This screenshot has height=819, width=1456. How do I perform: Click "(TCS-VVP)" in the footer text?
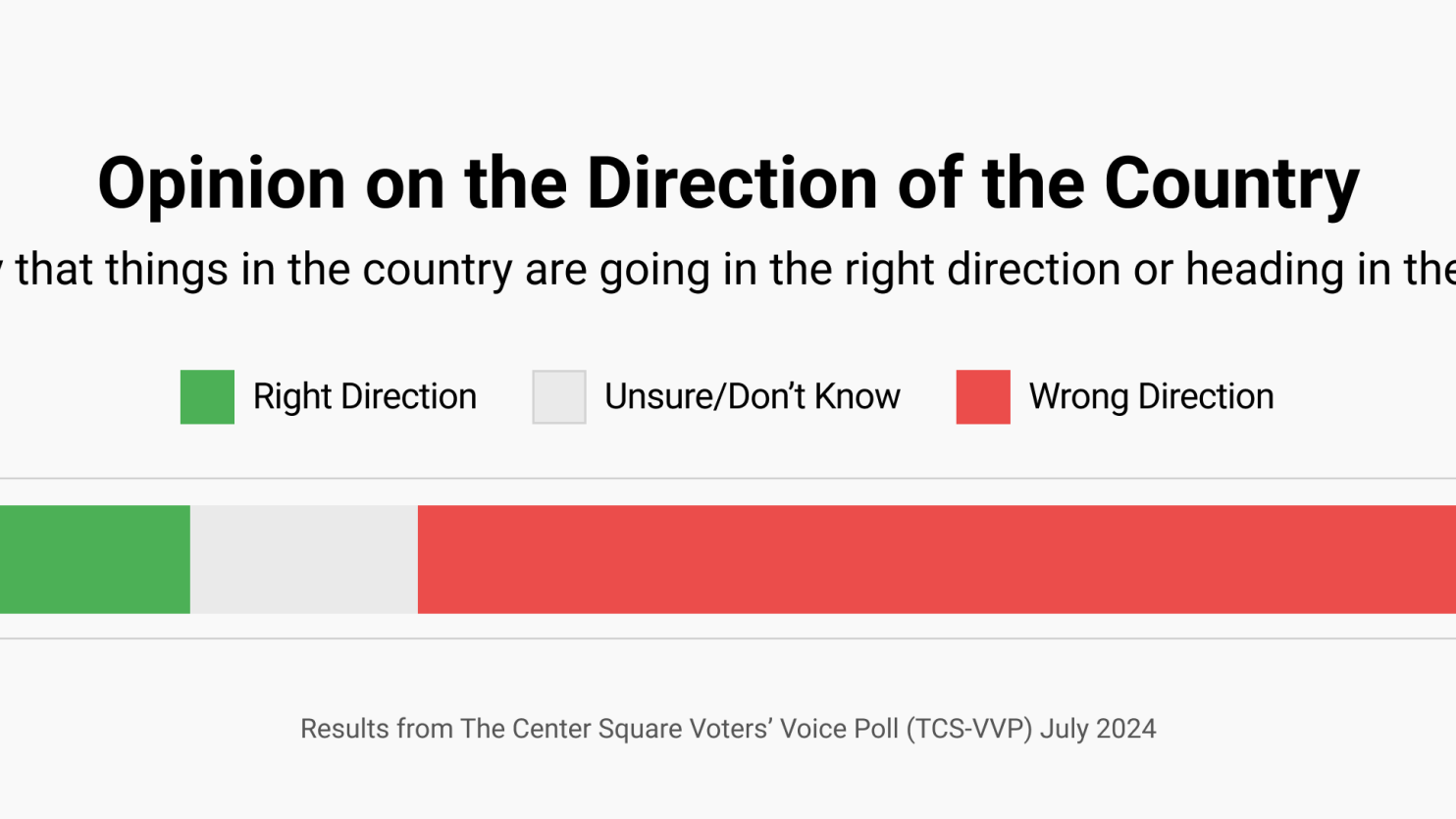pyautogui.click(x=969, y=729)
